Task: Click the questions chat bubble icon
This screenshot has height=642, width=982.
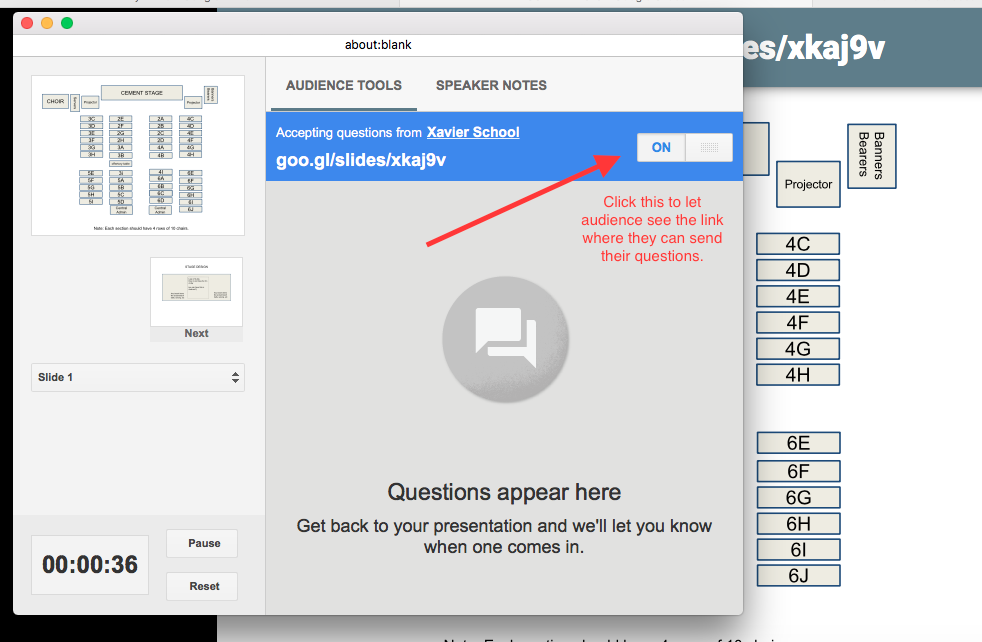Action: tap(505, 338)
